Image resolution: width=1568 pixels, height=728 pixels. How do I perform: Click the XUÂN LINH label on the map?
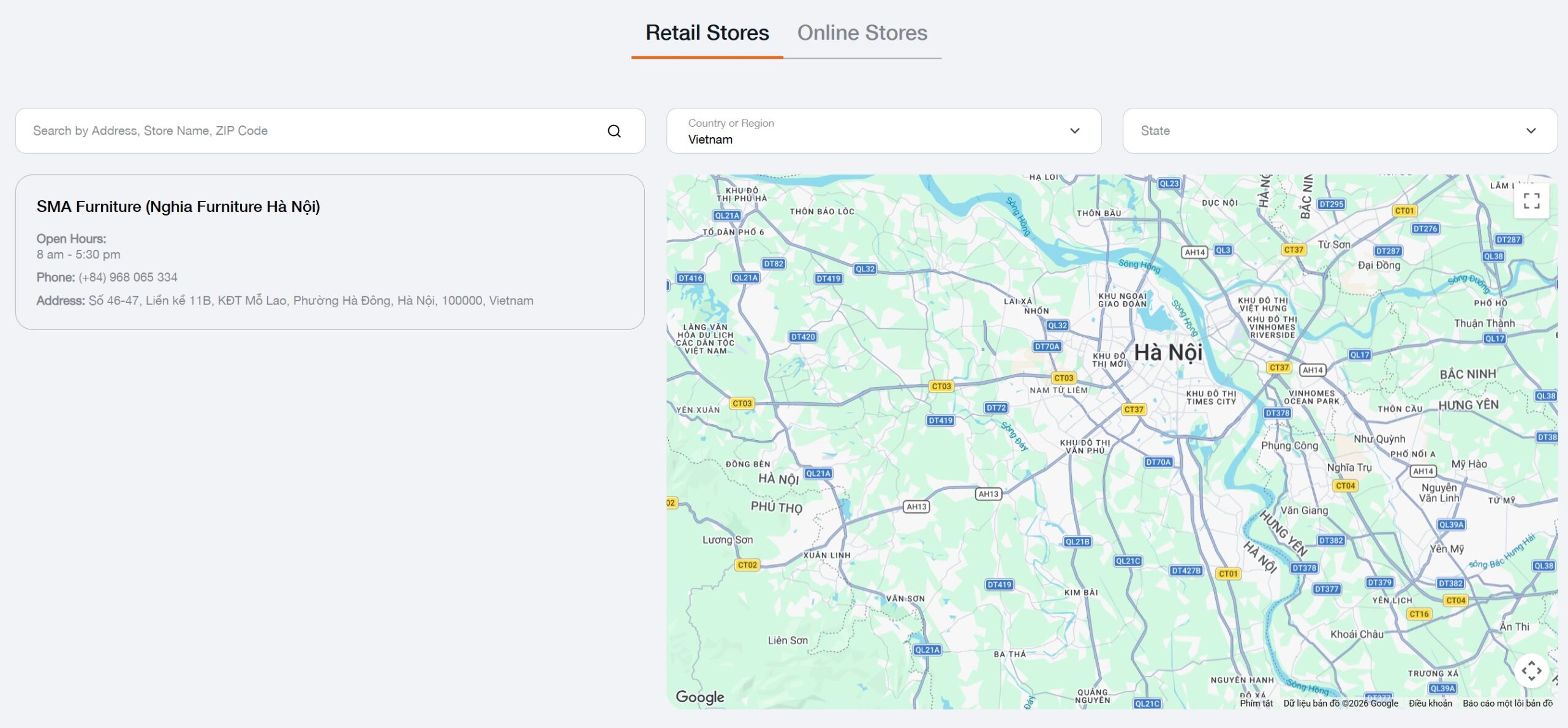pyautogui.click(x=827, y=555)
